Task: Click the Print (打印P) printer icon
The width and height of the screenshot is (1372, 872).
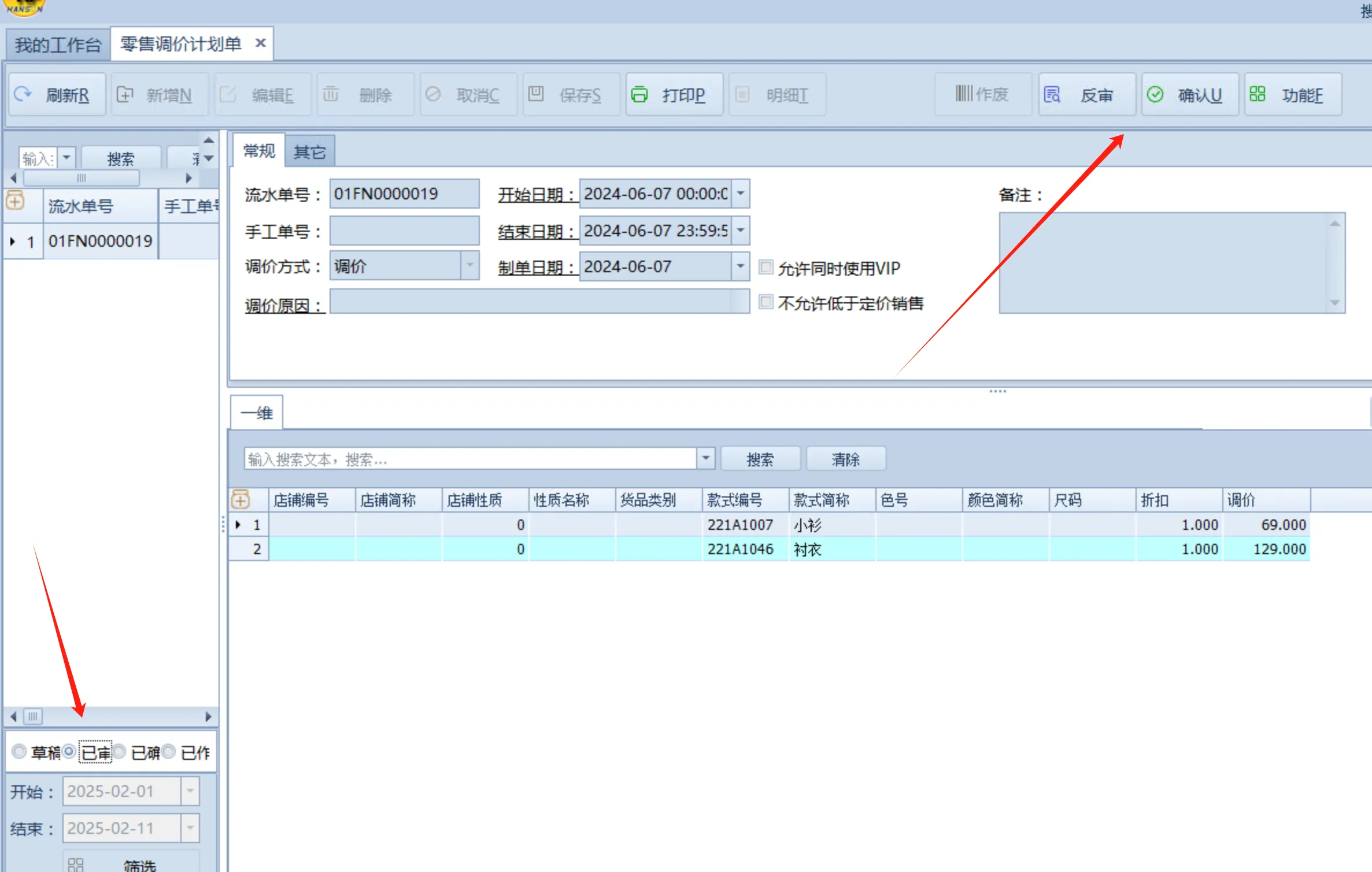Action: 639,94
